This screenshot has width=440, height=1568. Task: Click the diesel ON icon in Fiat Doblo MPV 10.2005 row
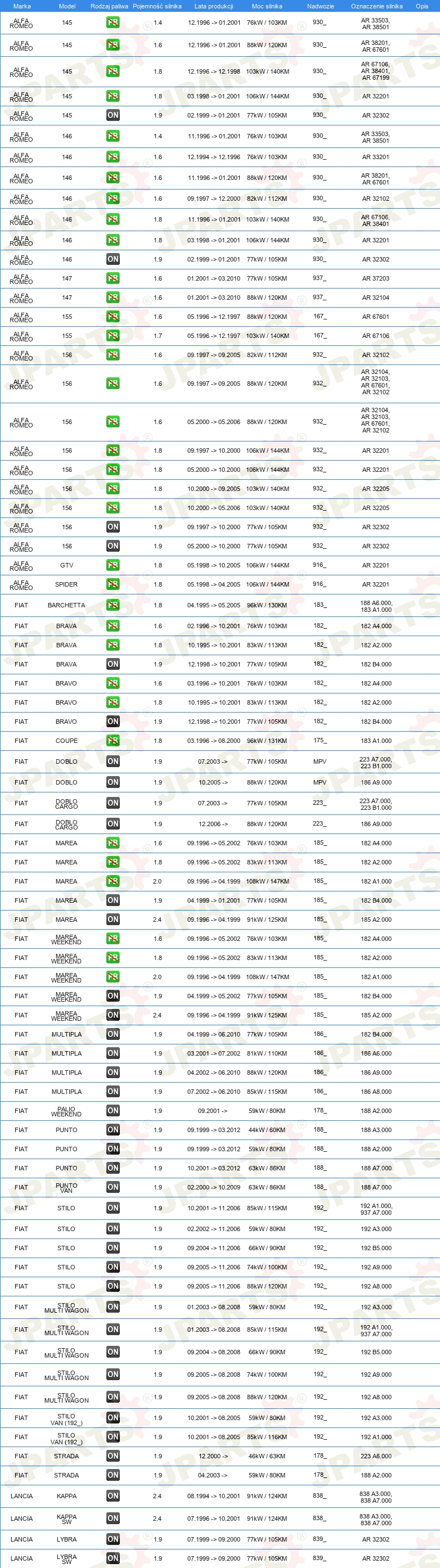(x=113, y=782)
